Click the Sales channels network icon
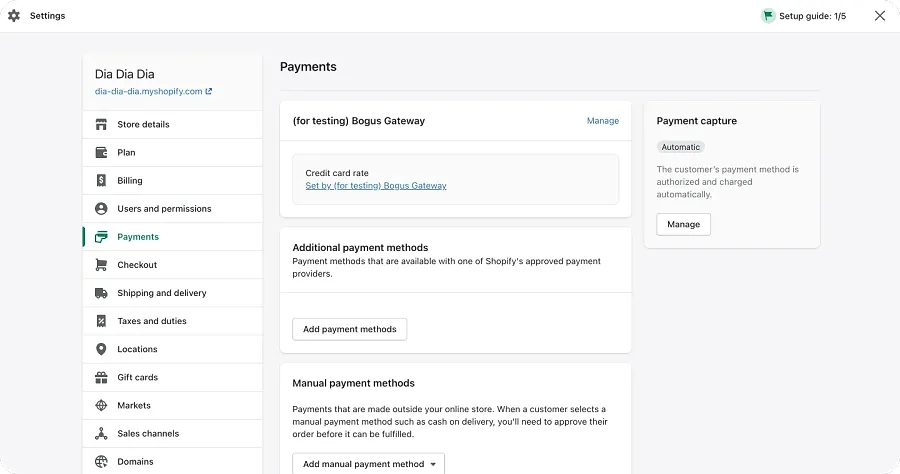 [x=101, y=433]
